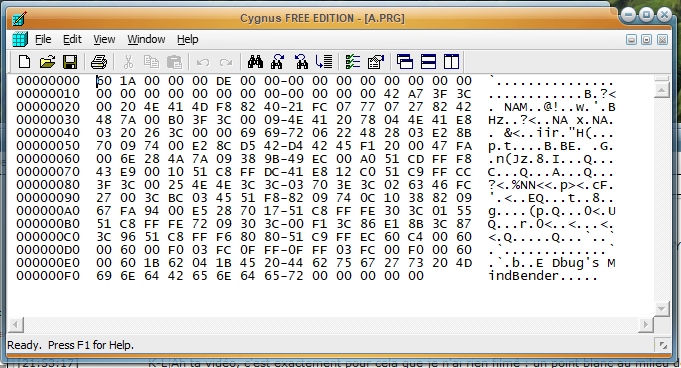Screen dimensions: 681x368
Task: Click the Find Next binoculars icon
Action: (278, 62)
